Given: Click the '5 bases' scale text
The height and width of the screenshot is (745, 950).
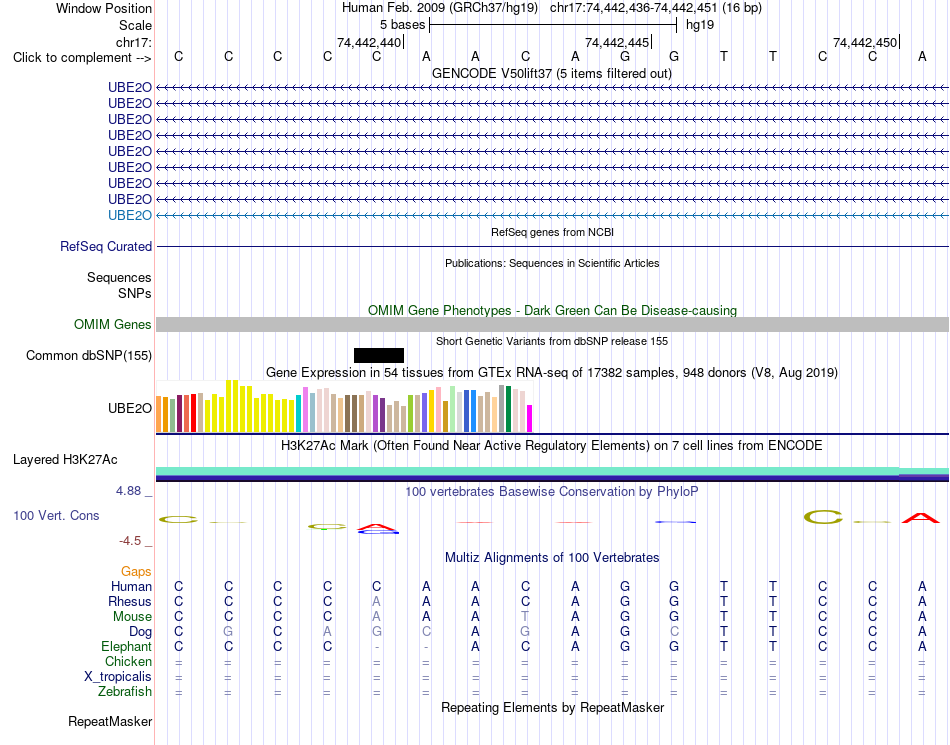Looking at the screenshot, I should coord(402,25).
